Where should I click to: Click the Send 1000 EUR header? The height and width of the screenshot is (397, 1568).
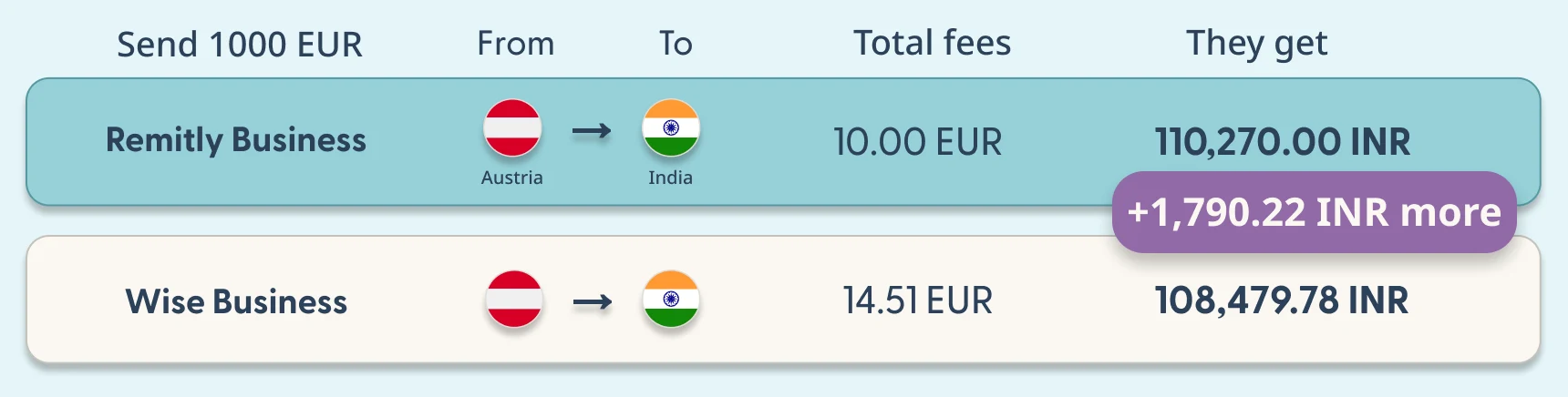point(240,44)
